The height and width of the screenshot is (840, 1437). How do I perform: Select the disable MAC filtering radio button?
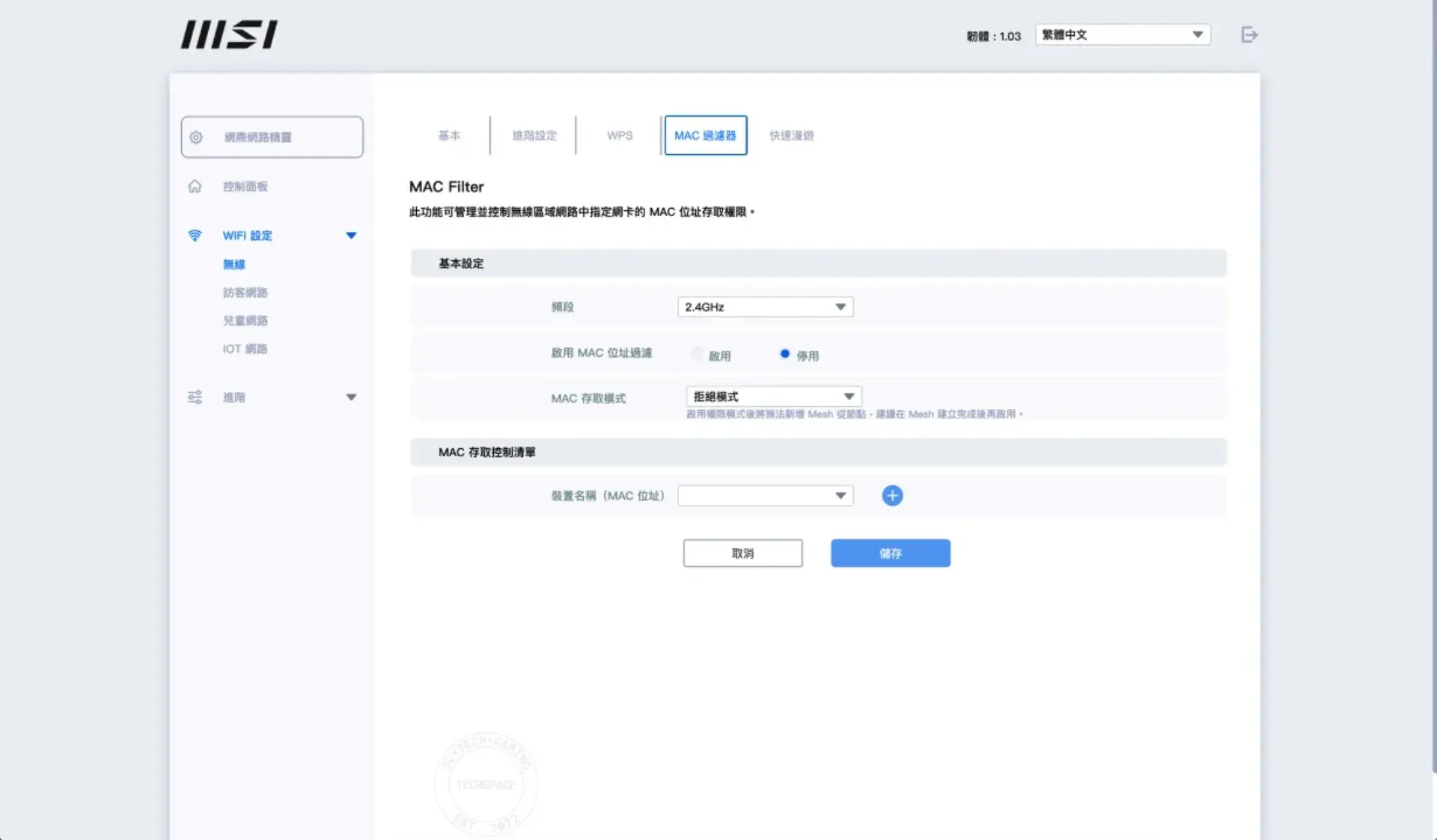tap(784, 354)
